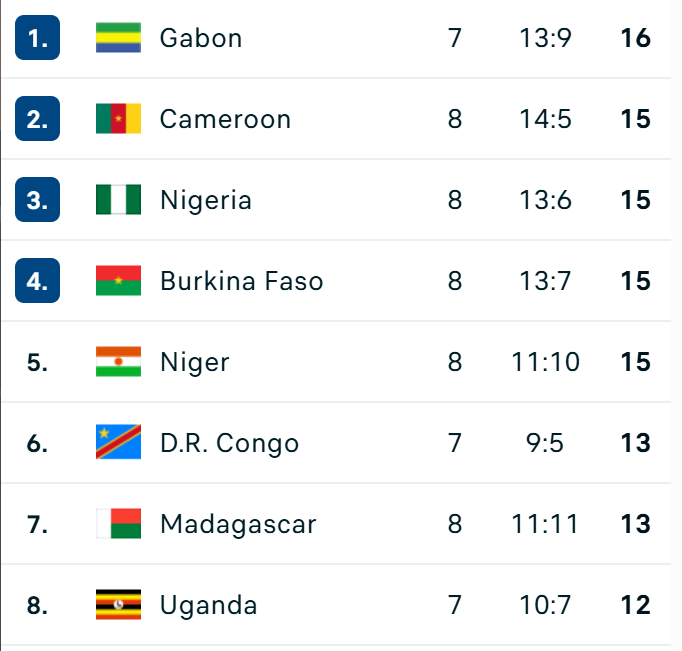
Task: Click the Burkina Faso flag icon
Action: point(118,281)
